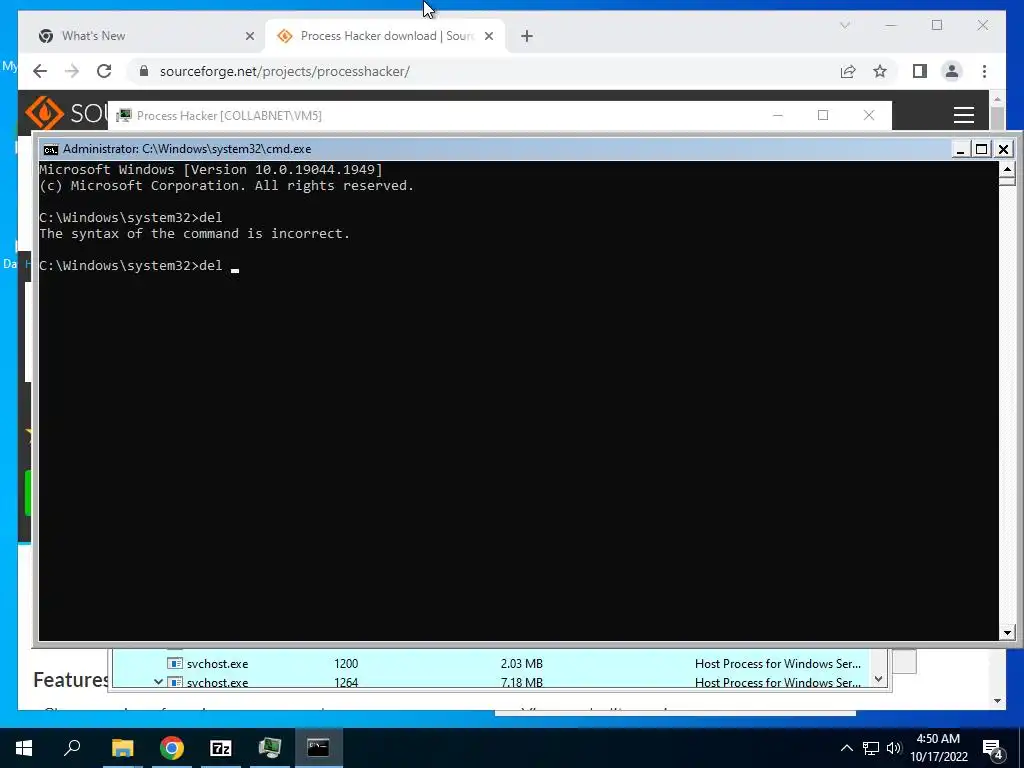1024x768 pixels.
Task: Open Chrome side panel icon
Action: pyautogui.click(x=920, y=71)
